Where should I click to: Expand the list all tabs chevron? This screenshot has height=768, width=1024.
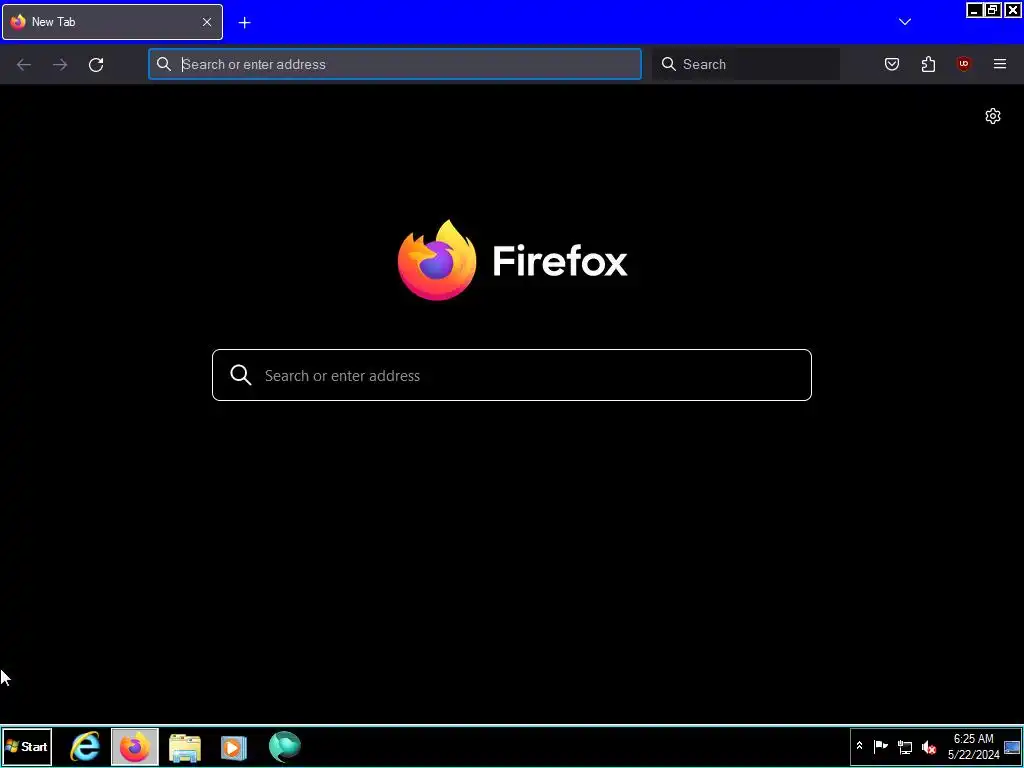(x=904, y=22)
